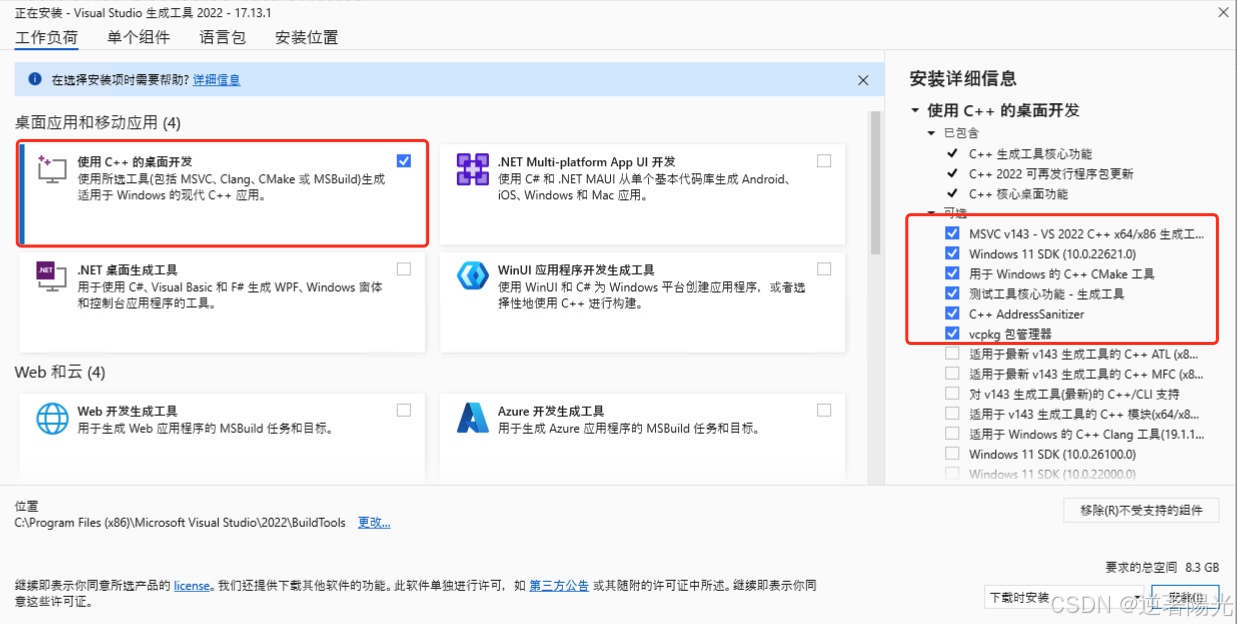The width and height of the screenshot is (1237, 624).
Task: Collapse 使用 C++ 的桌面开发 details section
Action: 915,110
